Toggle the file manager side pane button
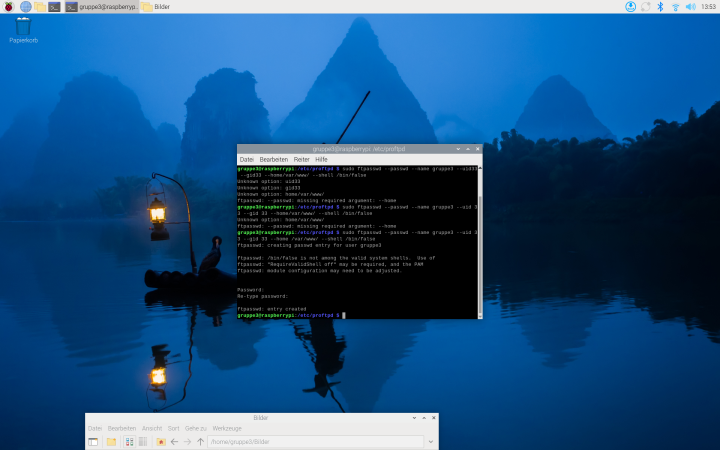720x450 pixels. (93, 441)
